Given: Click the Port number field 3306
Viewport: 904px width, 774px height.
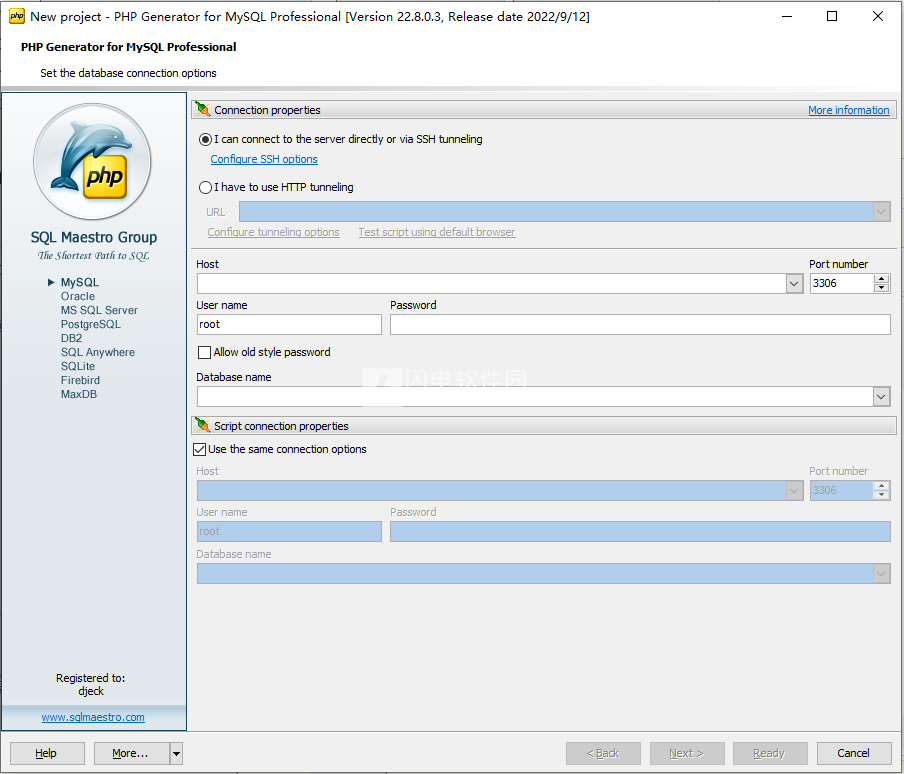Looking at the screenshot, I should (x=842, y=284).
